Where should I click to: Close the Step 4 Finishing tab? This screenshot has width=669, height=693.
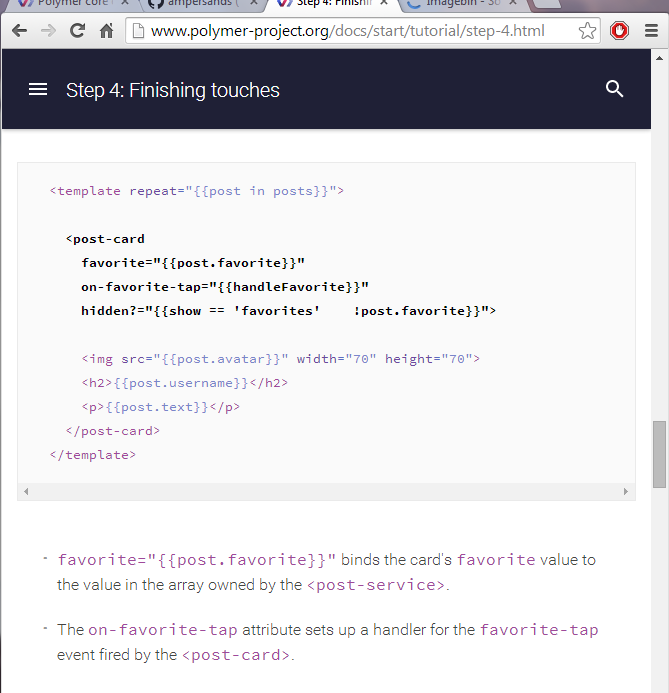(384, 3)
